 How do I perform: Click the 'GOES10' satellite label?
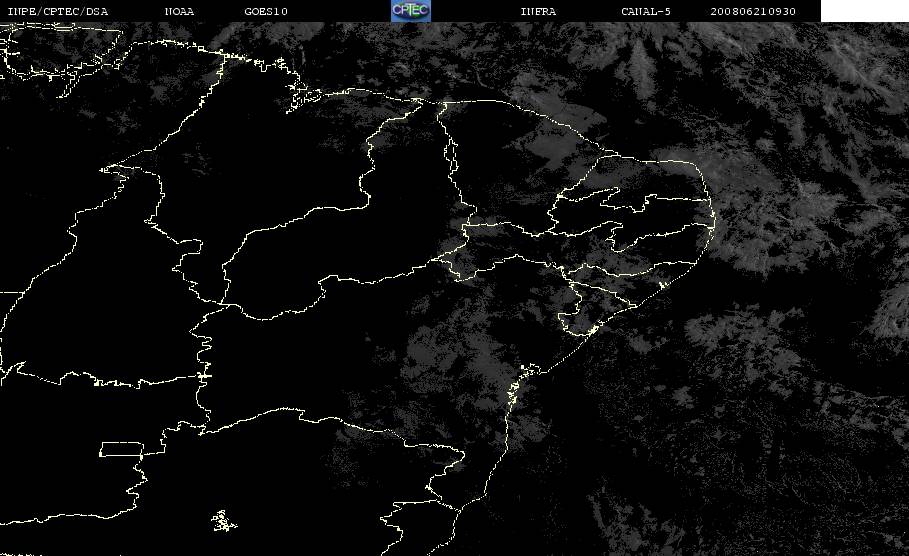266,11
